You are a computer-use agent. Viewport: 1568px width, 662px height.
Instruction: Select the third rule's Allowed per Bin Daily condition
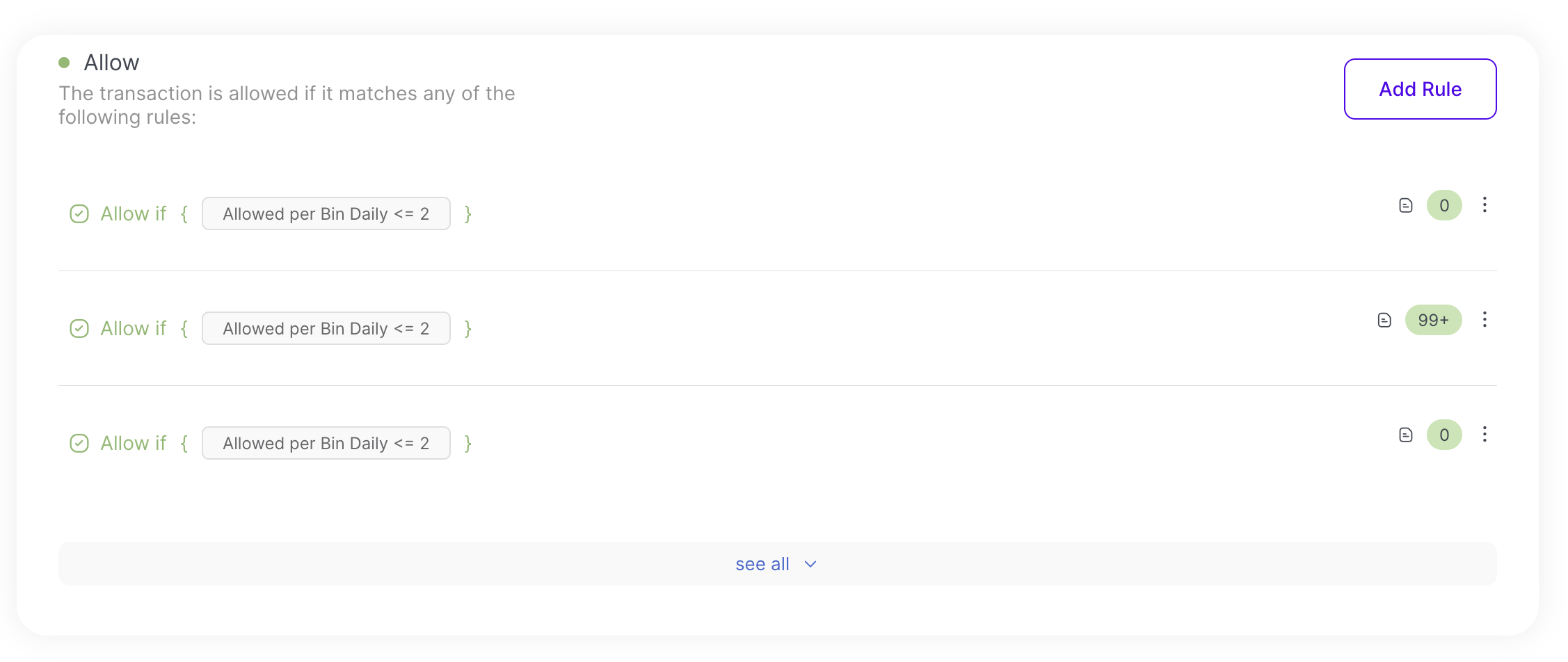click(x=326, y=443)
